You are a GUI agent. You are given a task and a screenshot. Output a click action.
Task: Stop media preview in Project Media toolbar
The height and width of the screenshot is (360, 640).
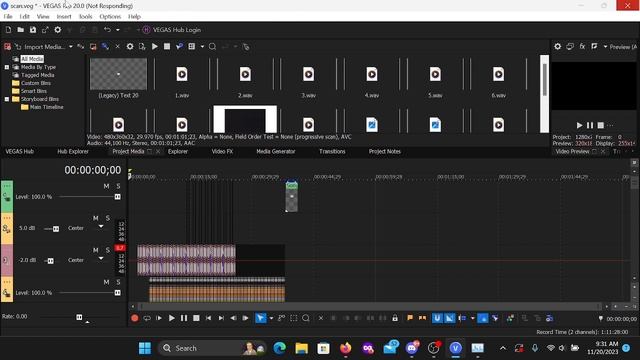(x=167, y=47)
